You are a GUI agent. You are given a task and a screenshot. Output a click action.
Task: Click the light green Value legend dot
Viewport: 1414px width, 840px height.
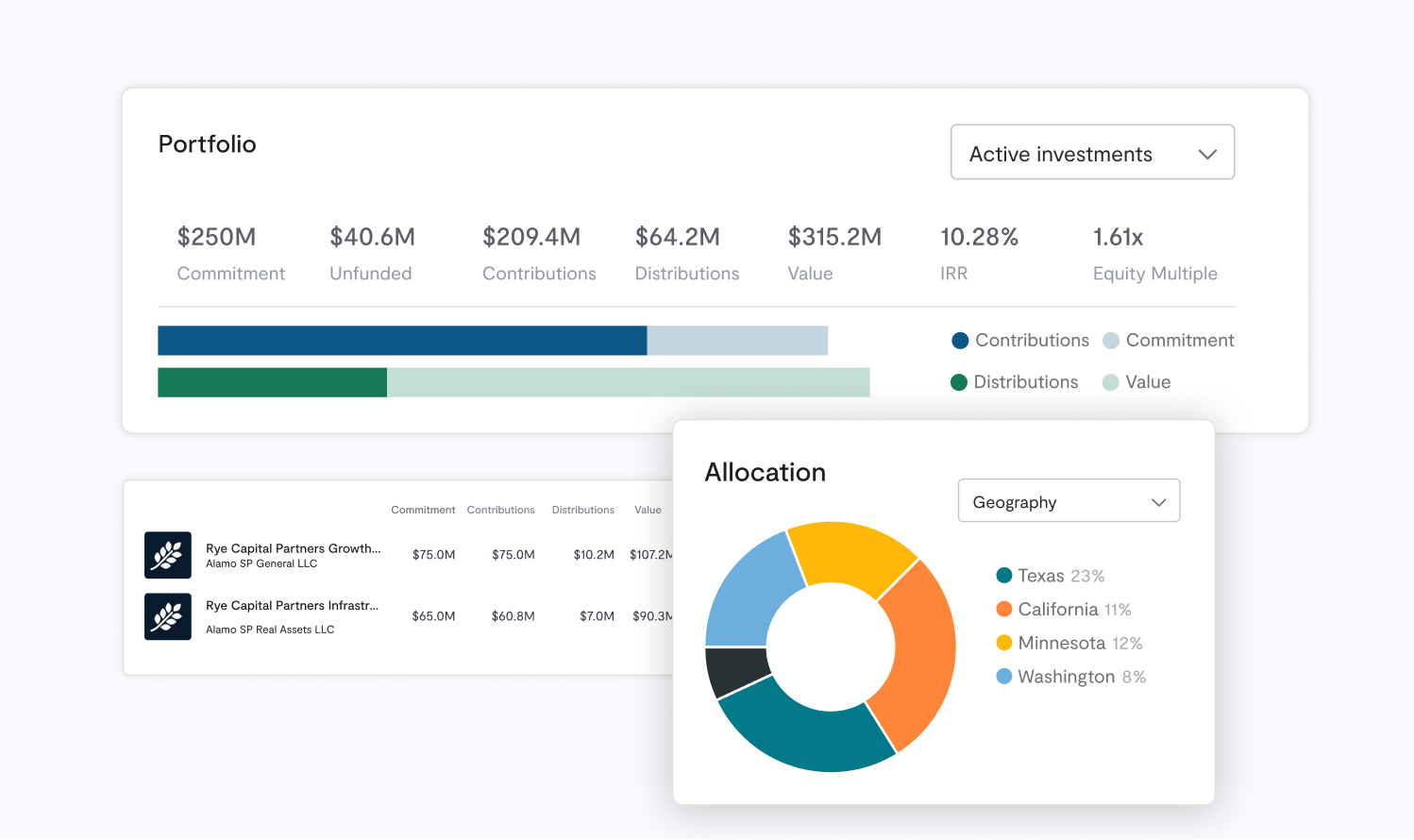tap(1111, 382)
